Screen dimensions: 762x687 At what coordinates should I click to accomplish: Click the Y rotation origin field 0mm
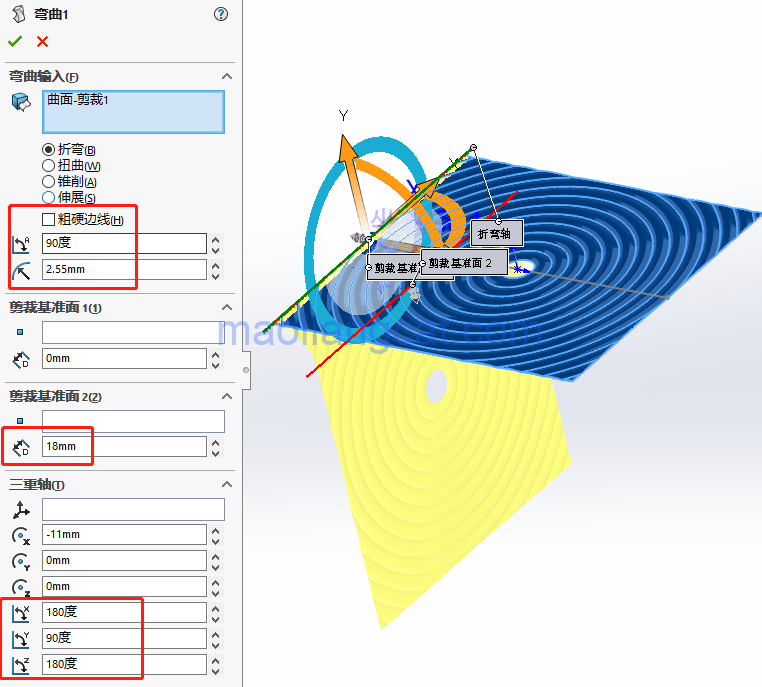[124, 561]
